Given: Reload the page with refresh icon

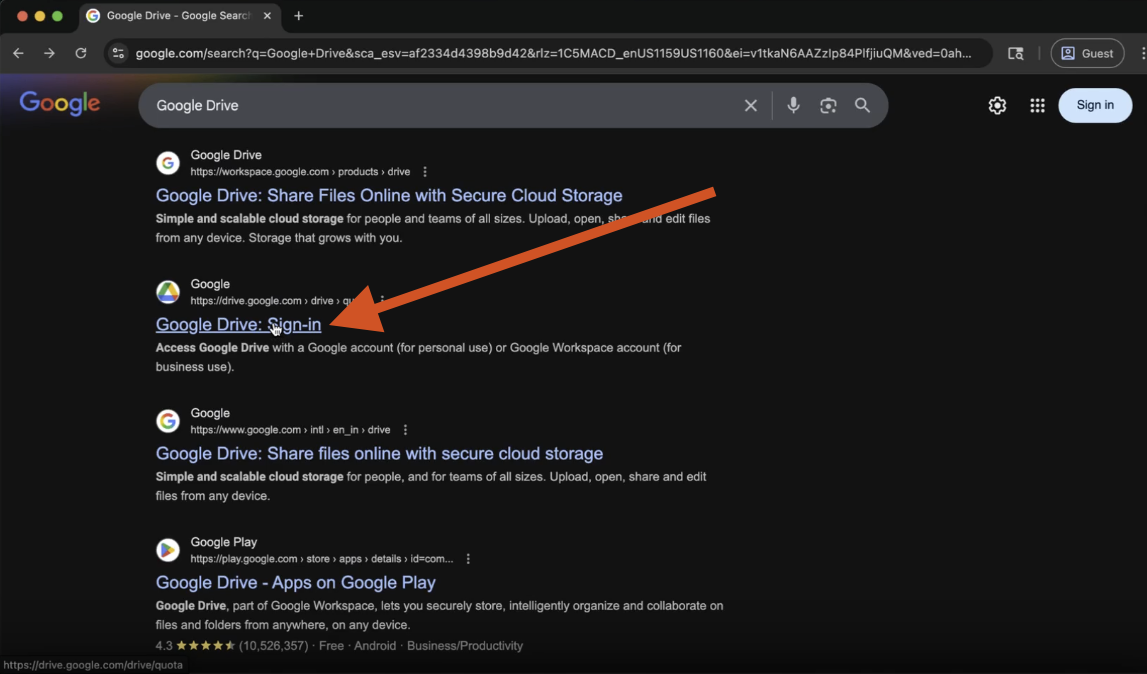Looking at the screenshot, I should coord(80,53).
